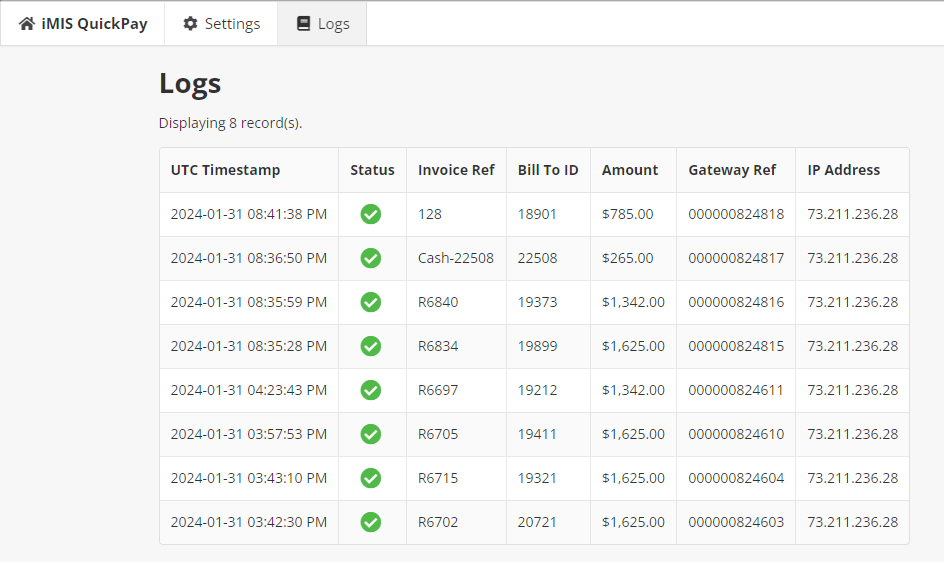This screenshot has height=562, width=944.
Task: Click green checkmark next to R6705
Action: [x=371, y=434]
